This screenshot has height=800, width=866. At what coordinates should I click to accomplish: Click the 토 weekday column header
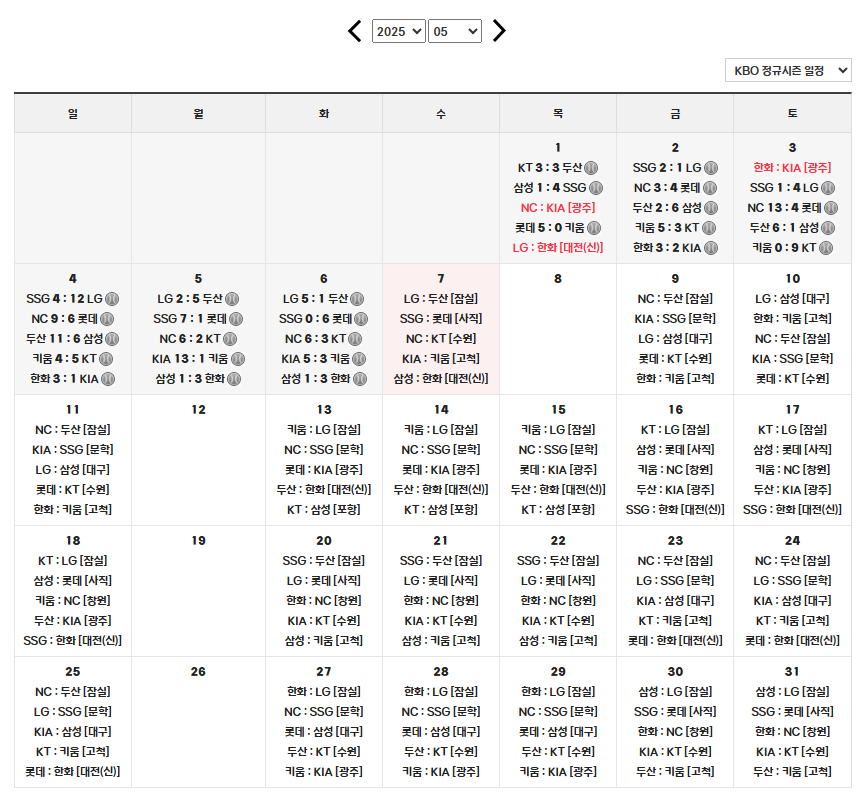[792, 113]
